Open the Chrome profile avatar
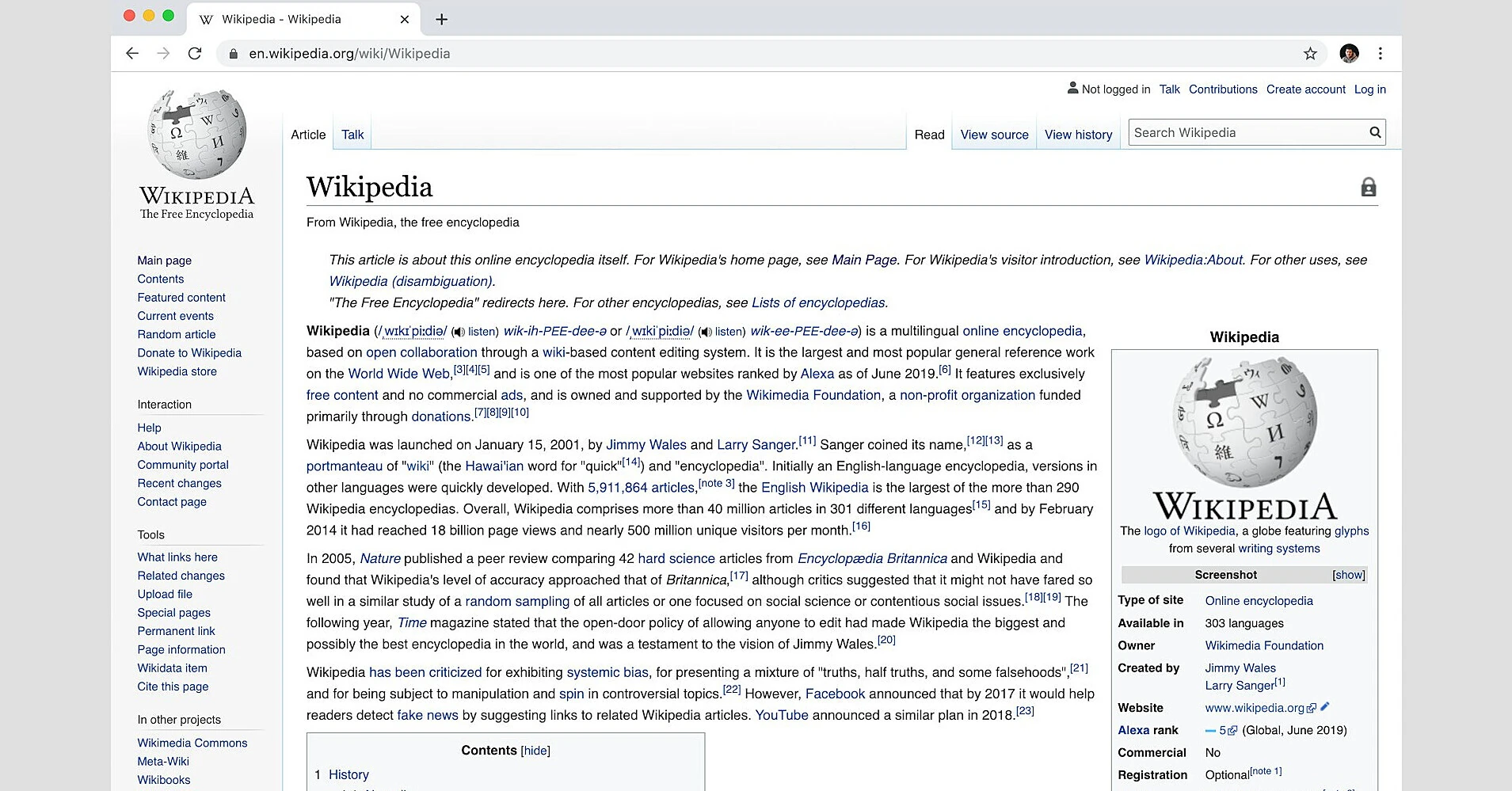Image resolution: width=1512 pixels, height=791 pixels. 1349,53
